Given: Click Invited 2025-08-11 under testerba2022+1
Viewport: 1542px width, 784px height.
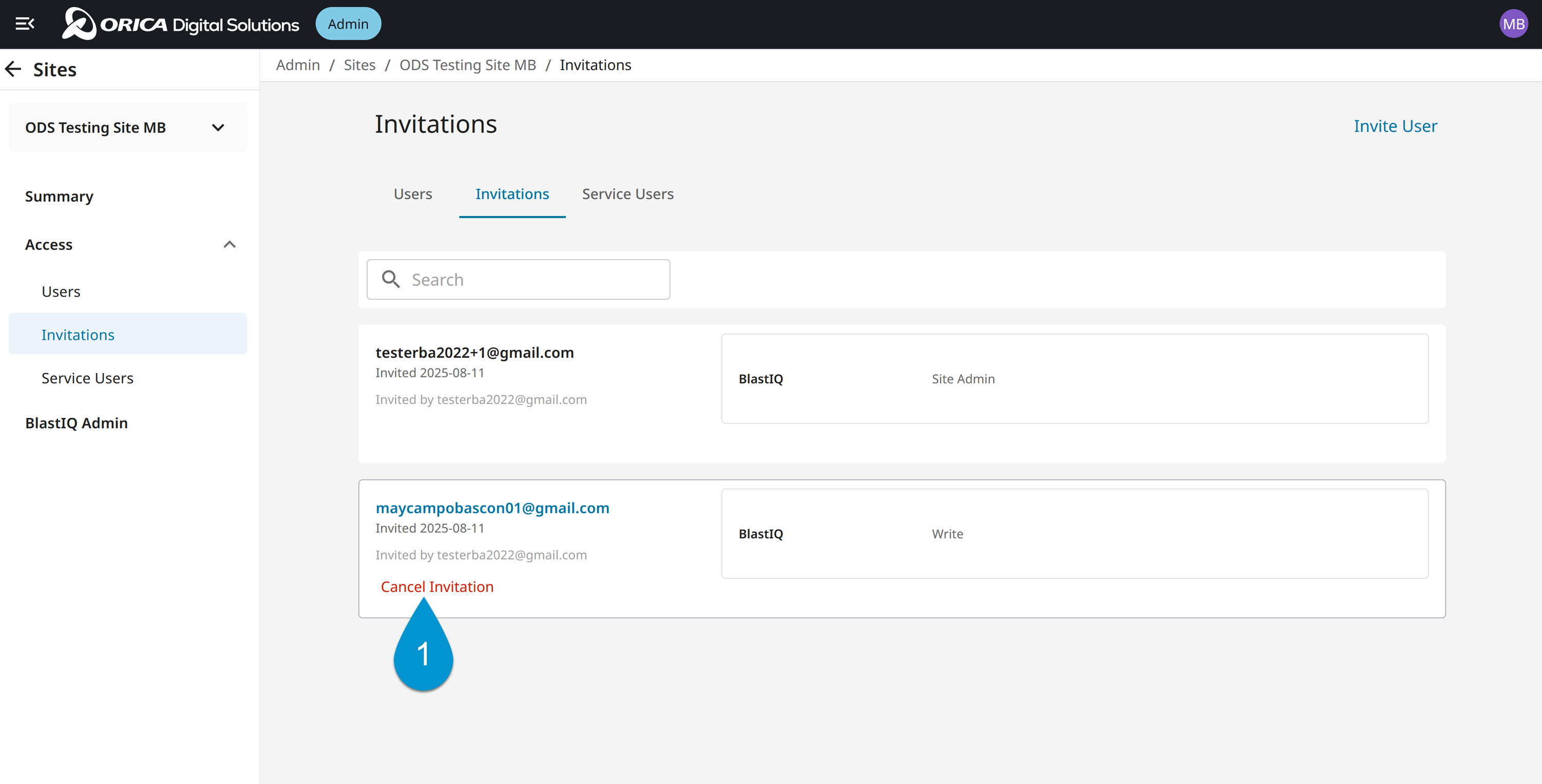Looking at the screenshot, I should click(x=429, y=373).
